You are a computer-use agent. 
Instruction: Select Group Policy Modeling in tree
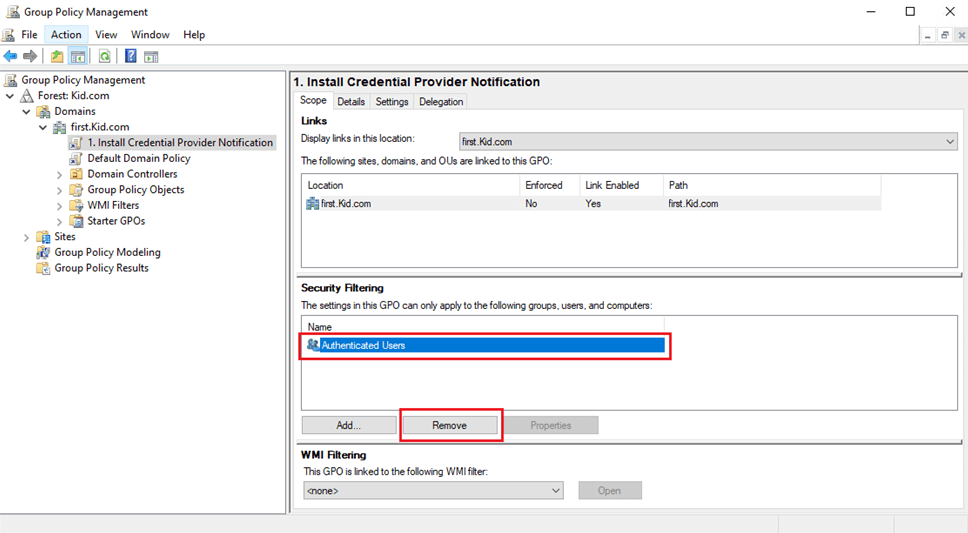pyautogui.click(x=107, y=252)
